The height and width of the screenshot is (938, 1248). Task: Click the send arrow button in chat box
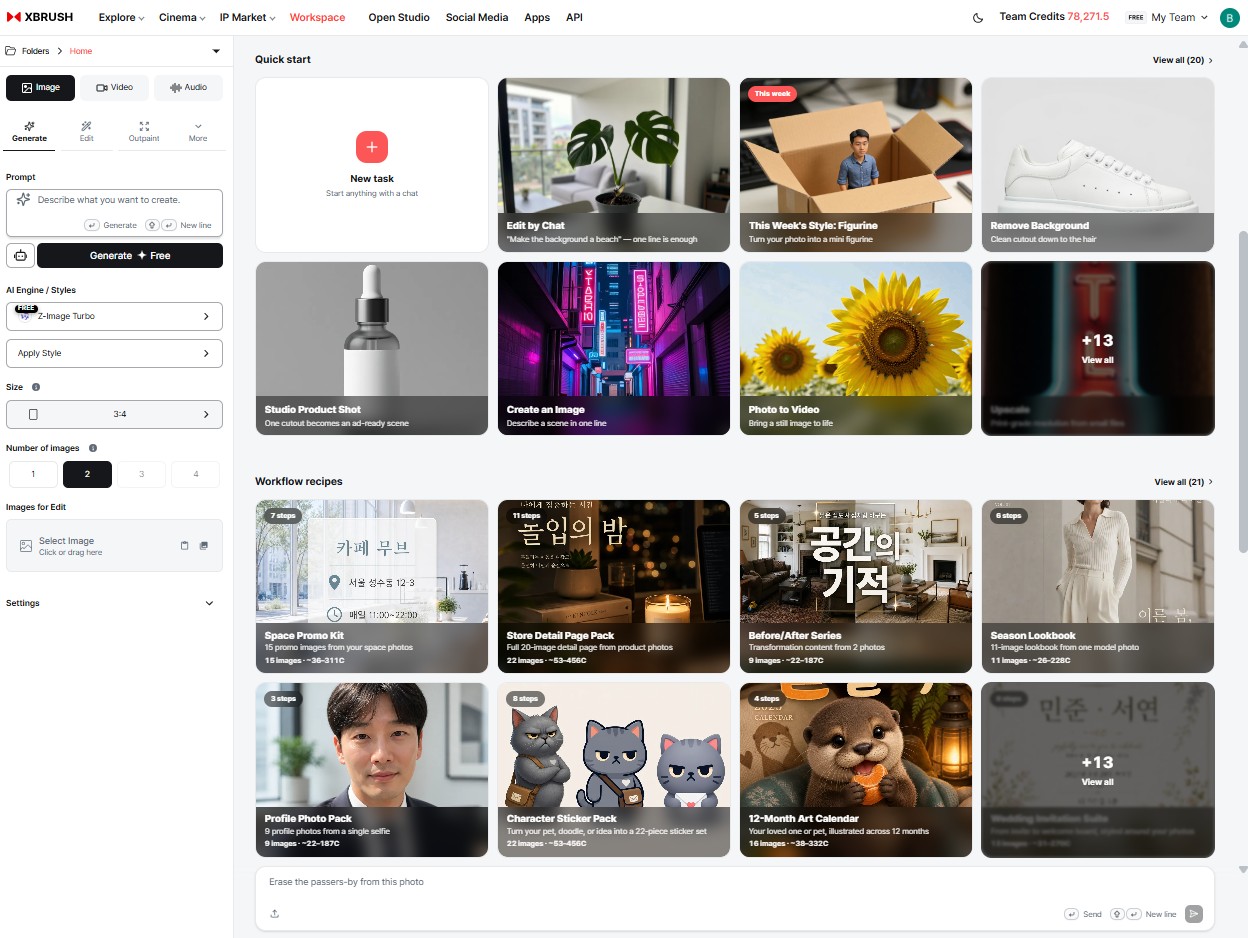coord(1193,914)
